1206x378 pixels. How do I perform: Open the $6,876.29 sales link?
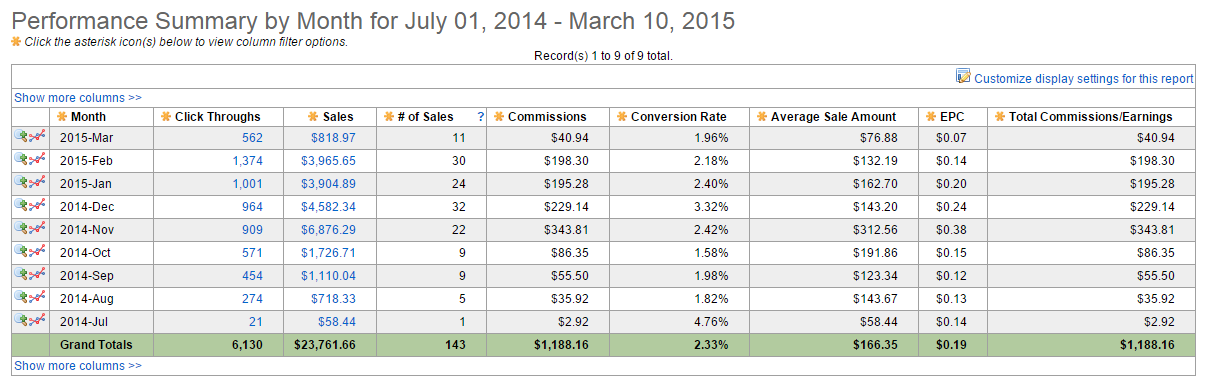pyautogui.click(x=328, y=229)
